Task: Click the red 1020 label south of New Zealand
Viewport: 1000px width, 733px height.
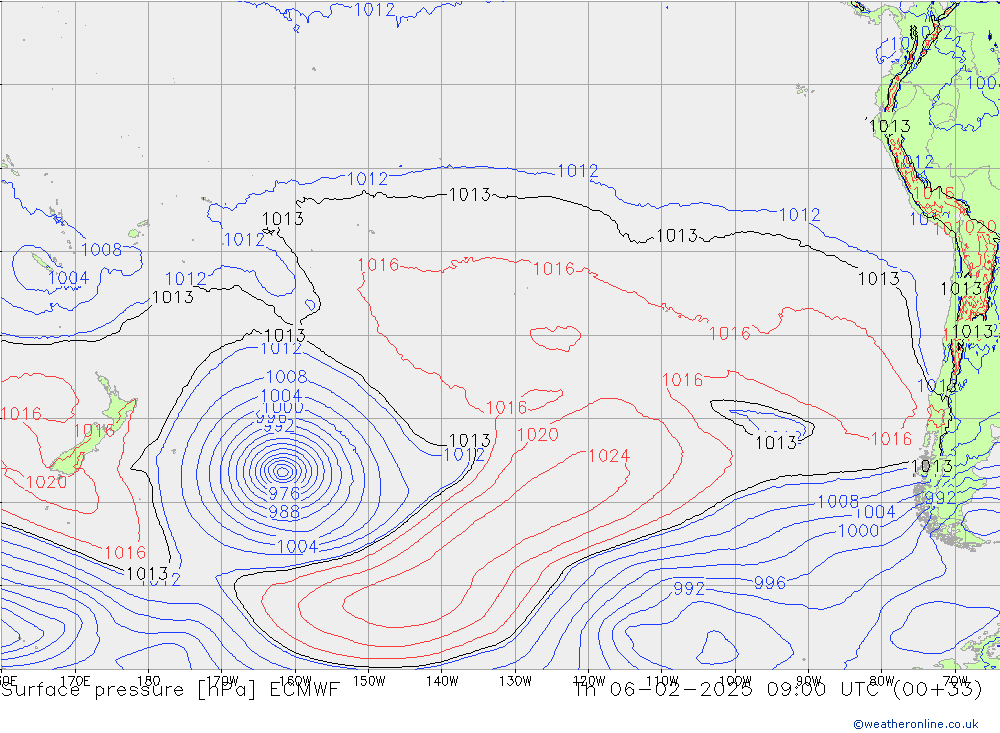Action: tap(47, 482)
